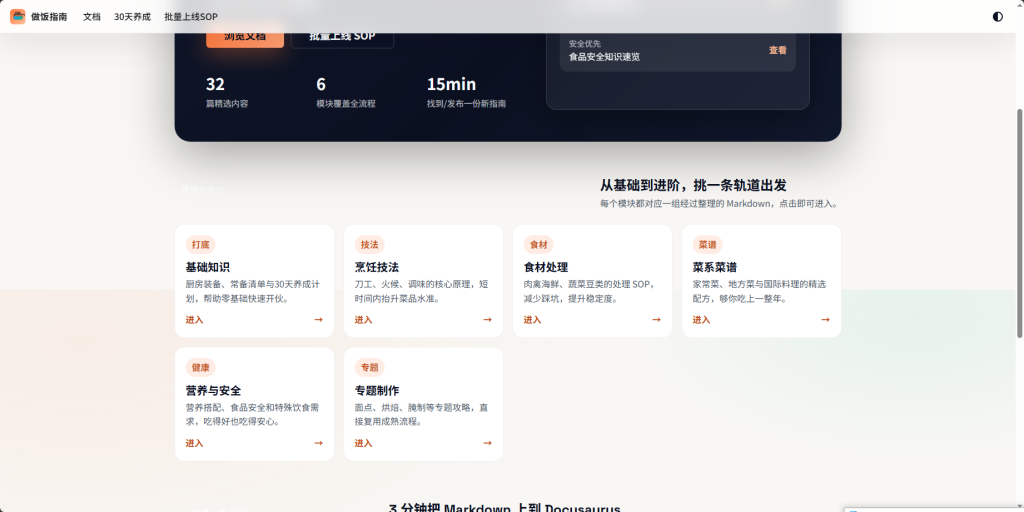Click the arrow icon on 营养与安全 card
Screen dimensions: 1024x512
tap(318, 443)
